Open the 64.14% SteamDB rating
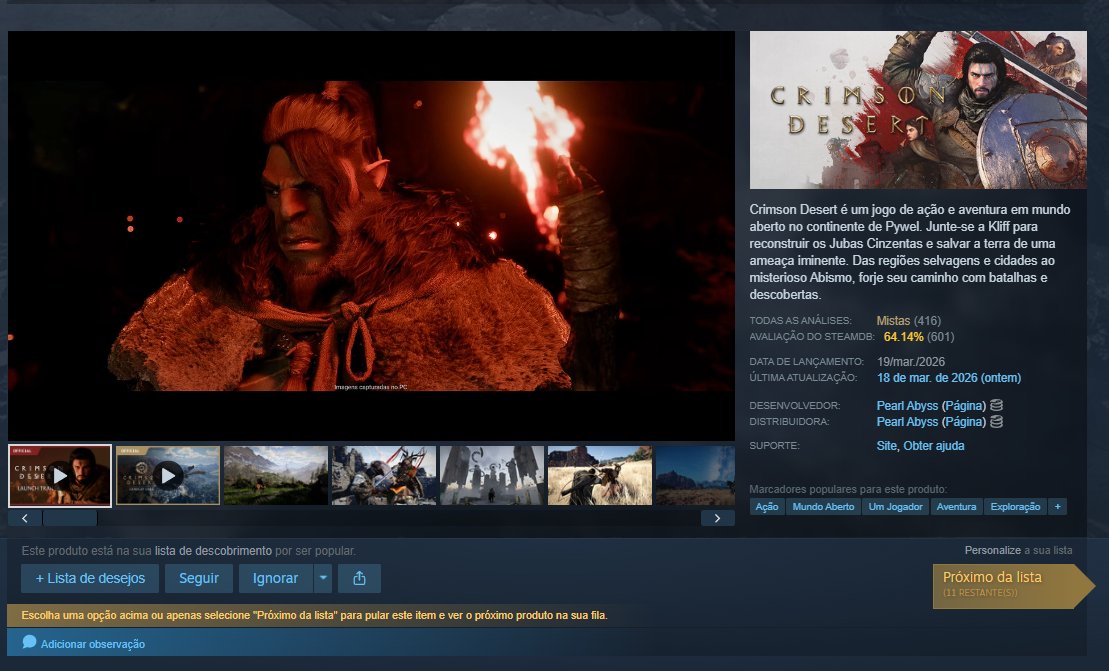 (x=903, y=337)
